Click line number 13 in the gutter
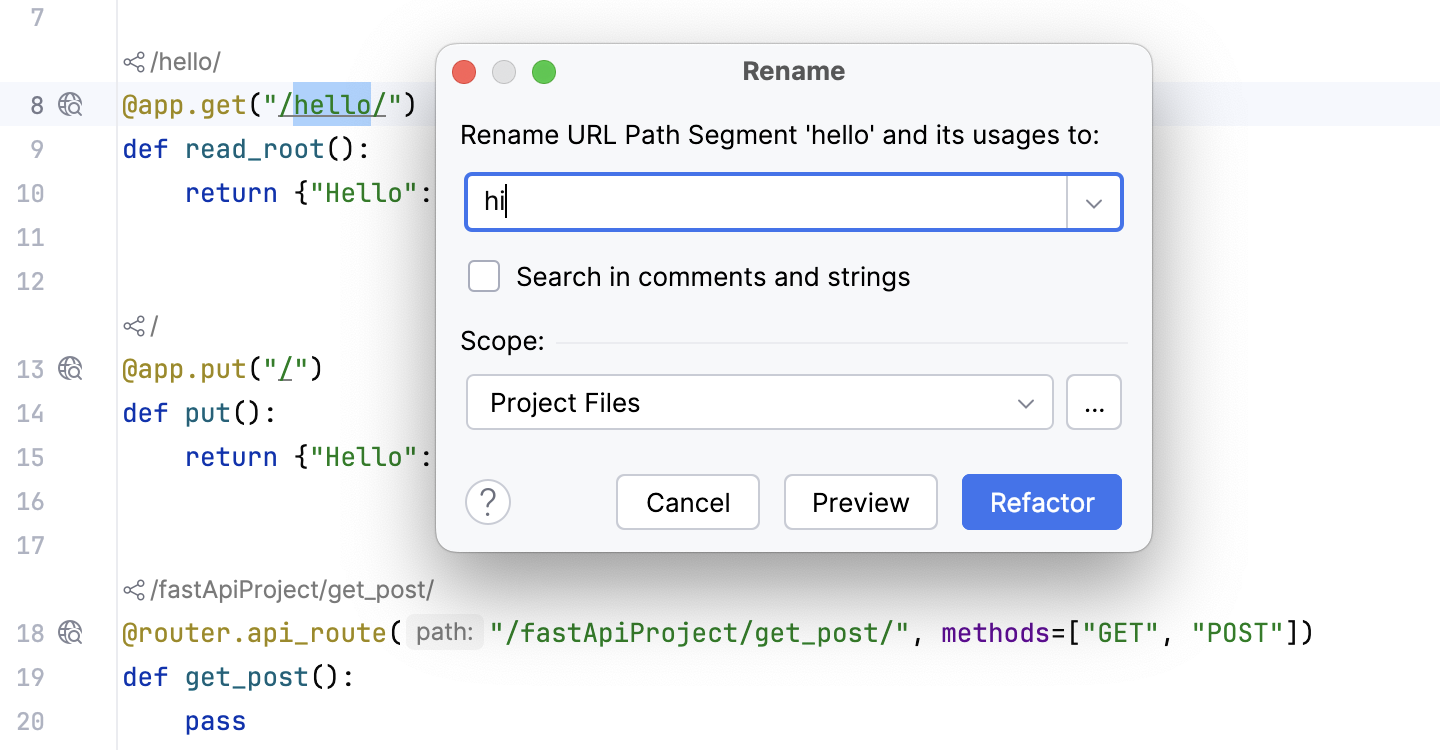 pos(31,369)
